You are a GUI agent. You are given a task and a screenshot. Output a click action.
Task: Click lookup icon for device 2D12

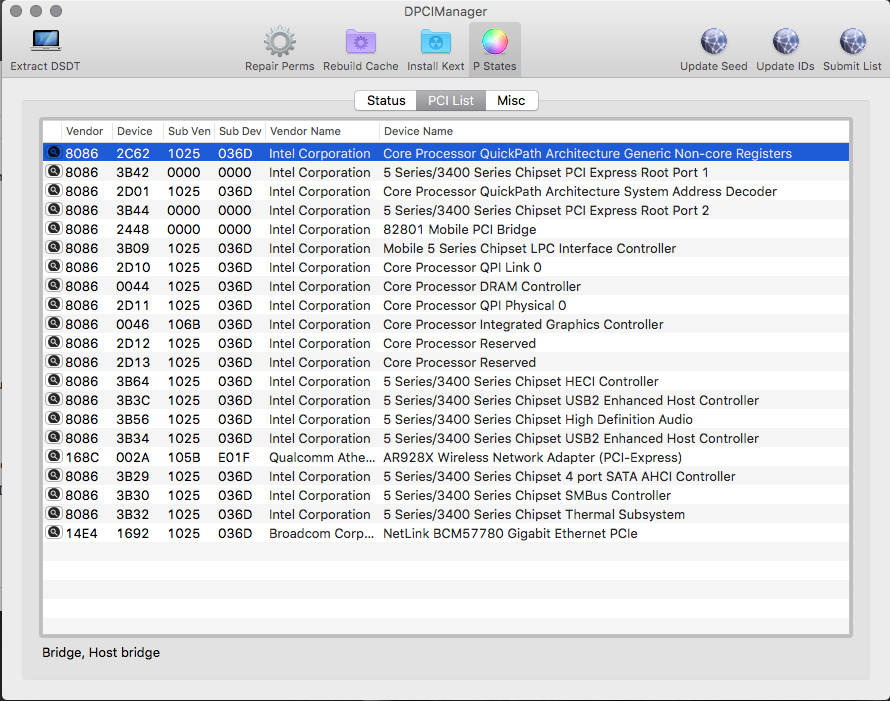pyautogui.click(x=53, y=342)
